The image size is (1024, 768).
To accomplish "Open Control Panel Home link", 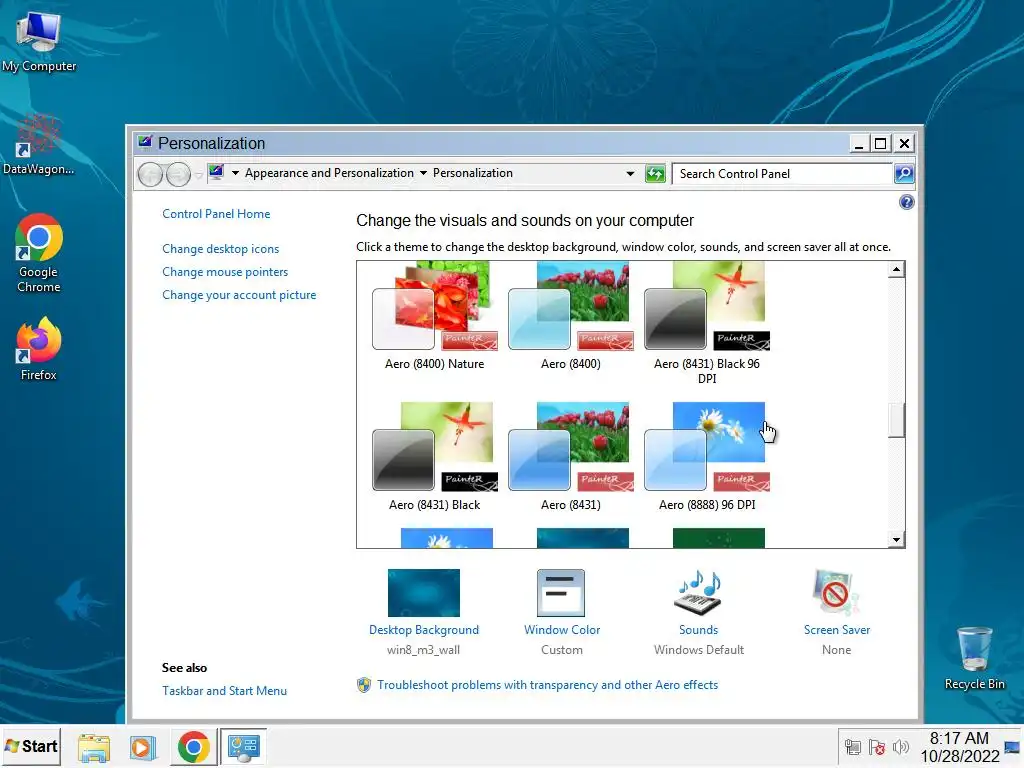I will click(216, 214).
